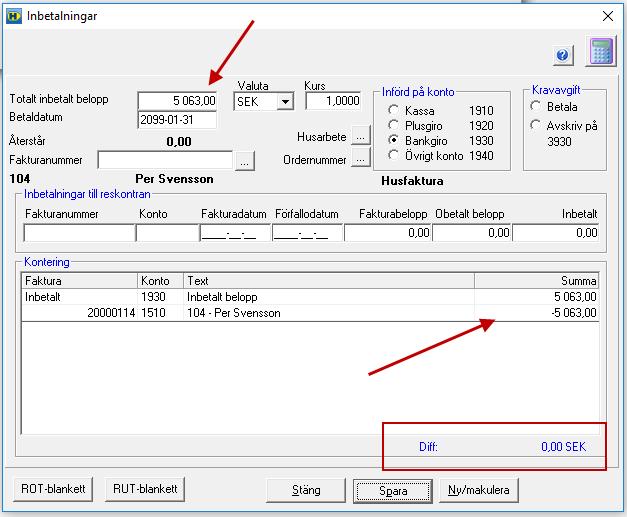Screen dimensions: 627x517
Task: Select the Plusgiro 1920 radio button
Action: [393, 125]
